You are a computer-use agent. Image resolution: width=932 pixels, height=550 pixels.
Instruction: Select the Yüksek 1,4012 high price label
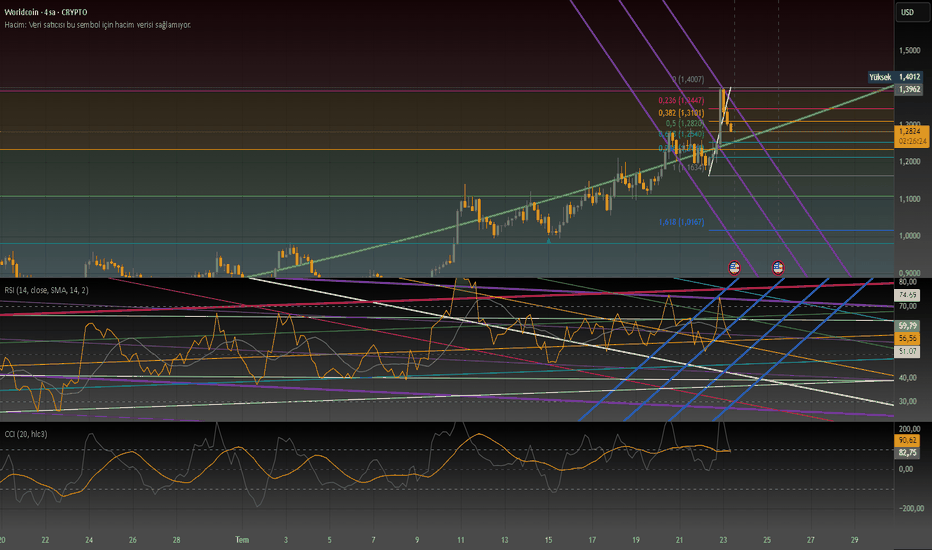(x=895, y=77)
